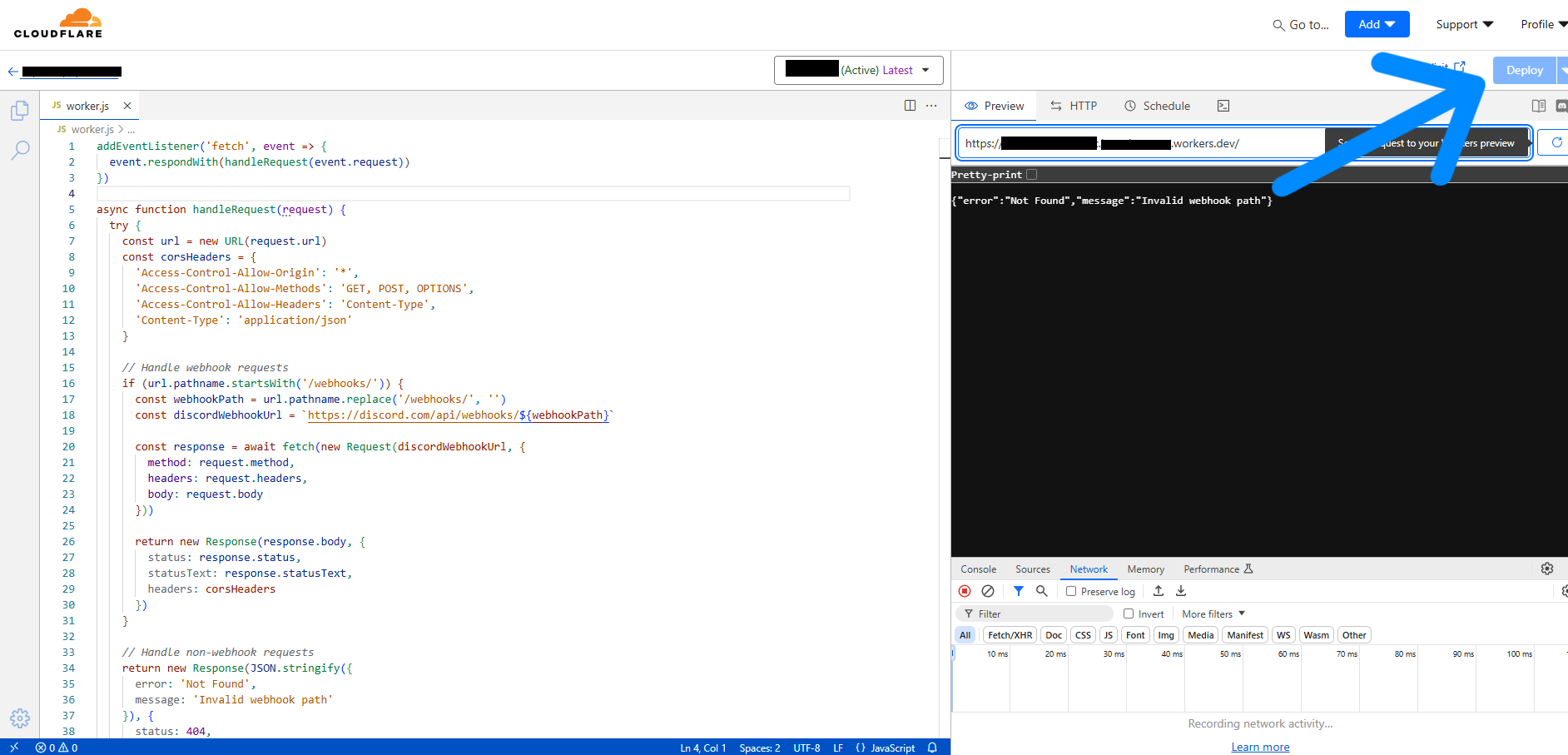
Task: Clear the network log
Action: [x=988, y=591]
